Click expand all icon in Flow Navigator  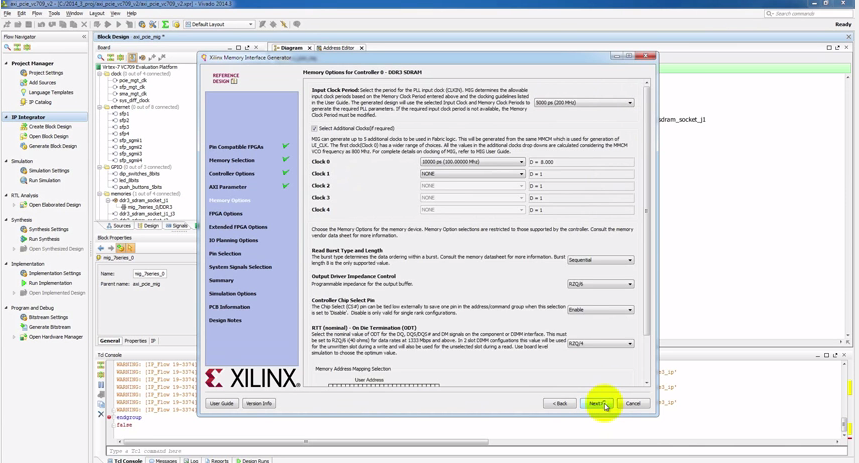click(27, 47)
